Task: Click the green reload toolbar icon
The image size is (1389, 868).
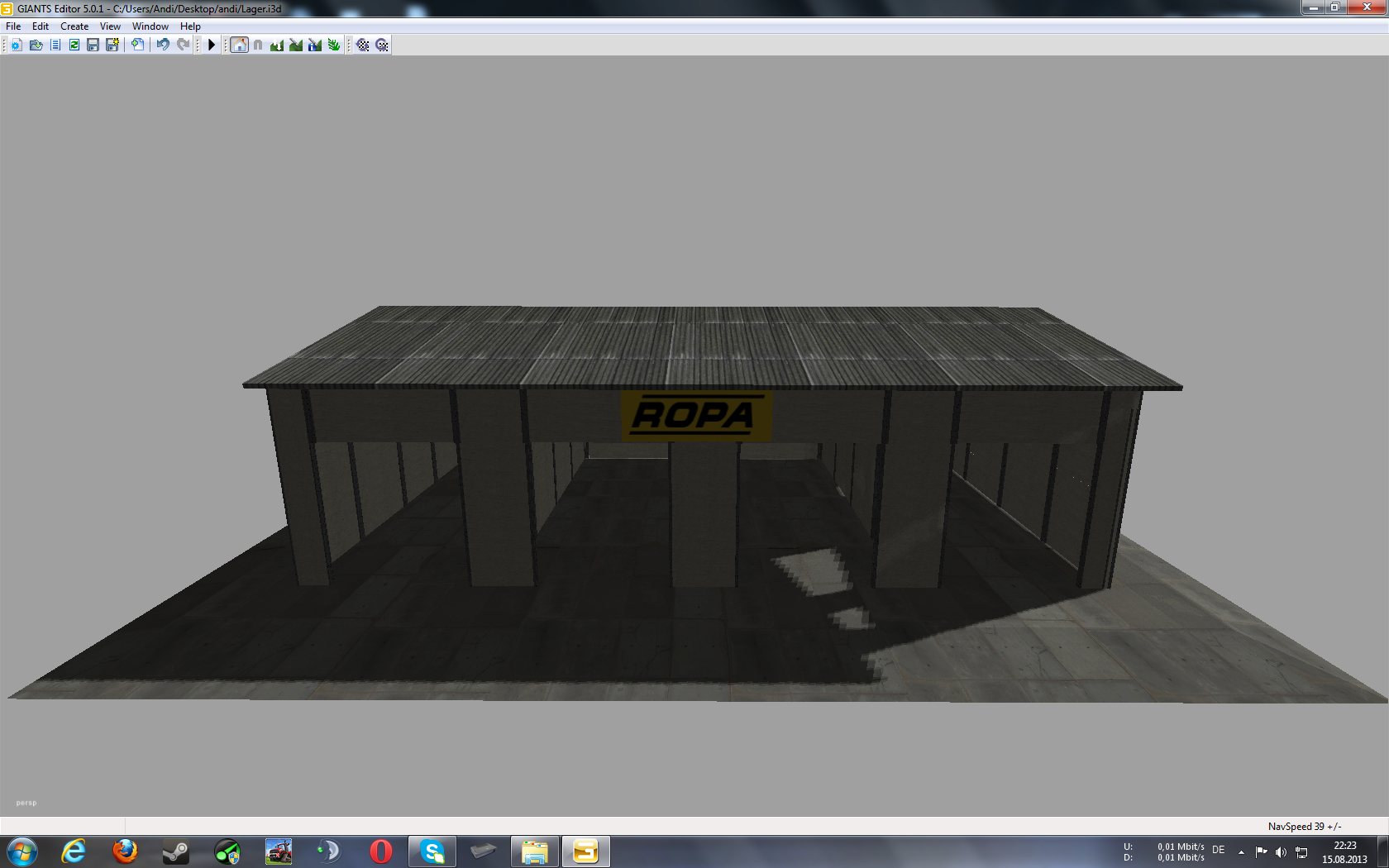Action: coord(74,45)
